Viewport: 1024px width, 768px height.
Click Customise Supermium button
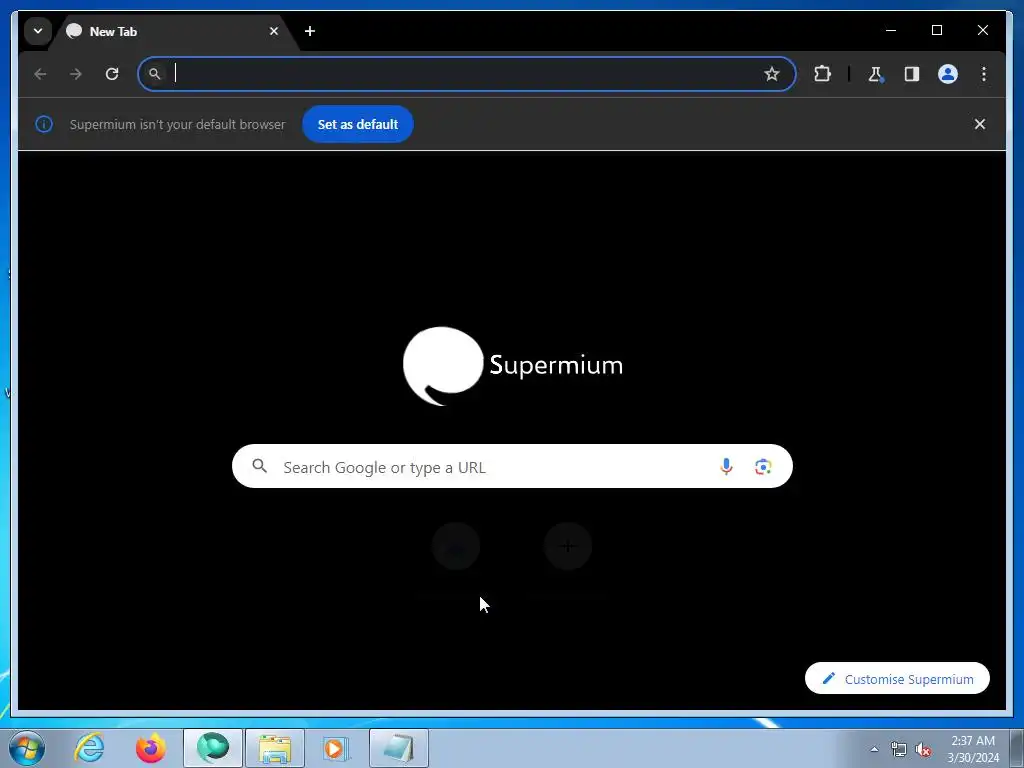[x=897, y=679]
